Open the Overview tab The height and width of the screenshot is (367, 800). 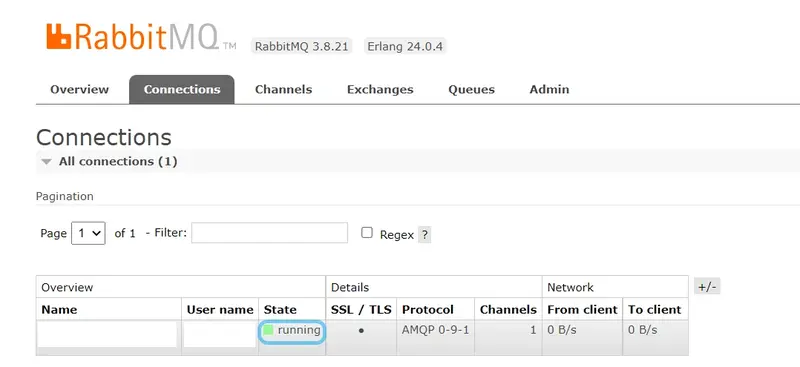pyautogui.click(x=80, y=89)
